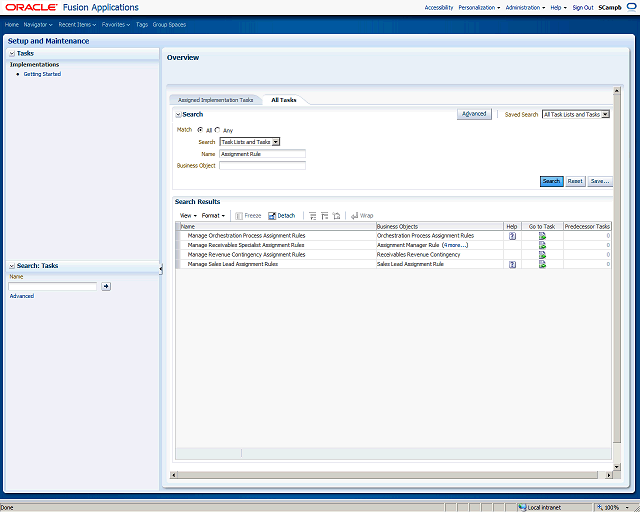Click the arrow search icon beside the task Name field

pos(106,286)
